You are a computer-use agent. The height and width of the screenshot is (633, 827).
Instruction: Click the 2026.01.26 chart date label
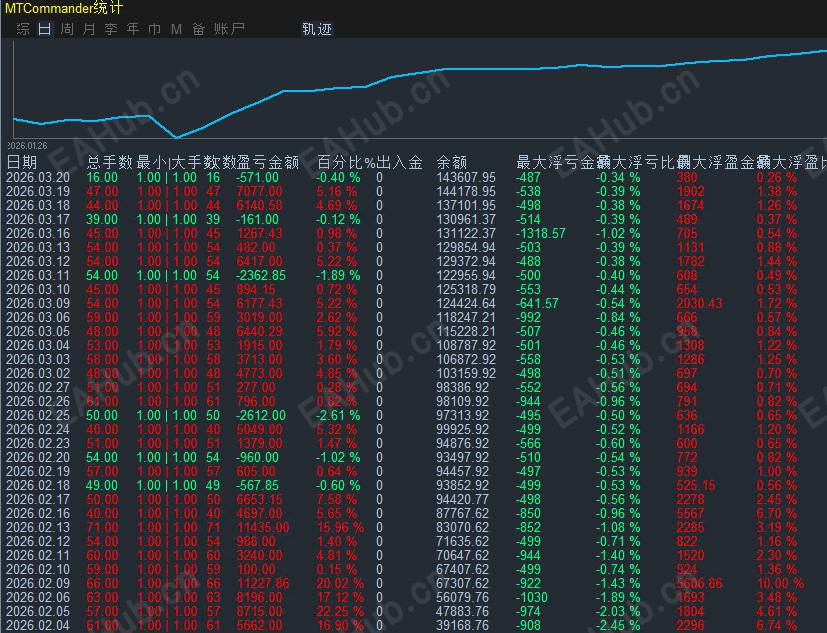[27, 146]
